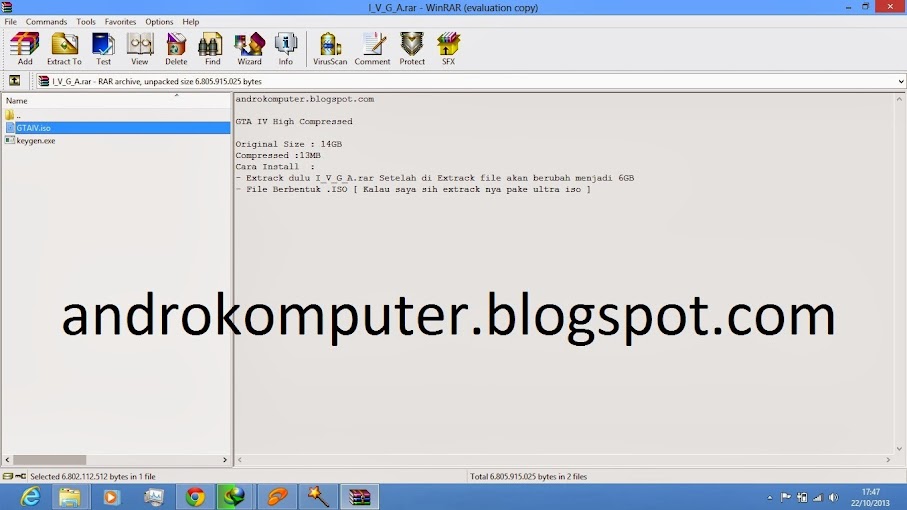Click the 'Total 6.805.915.025 bytes' status text

(x=528, y=476)
